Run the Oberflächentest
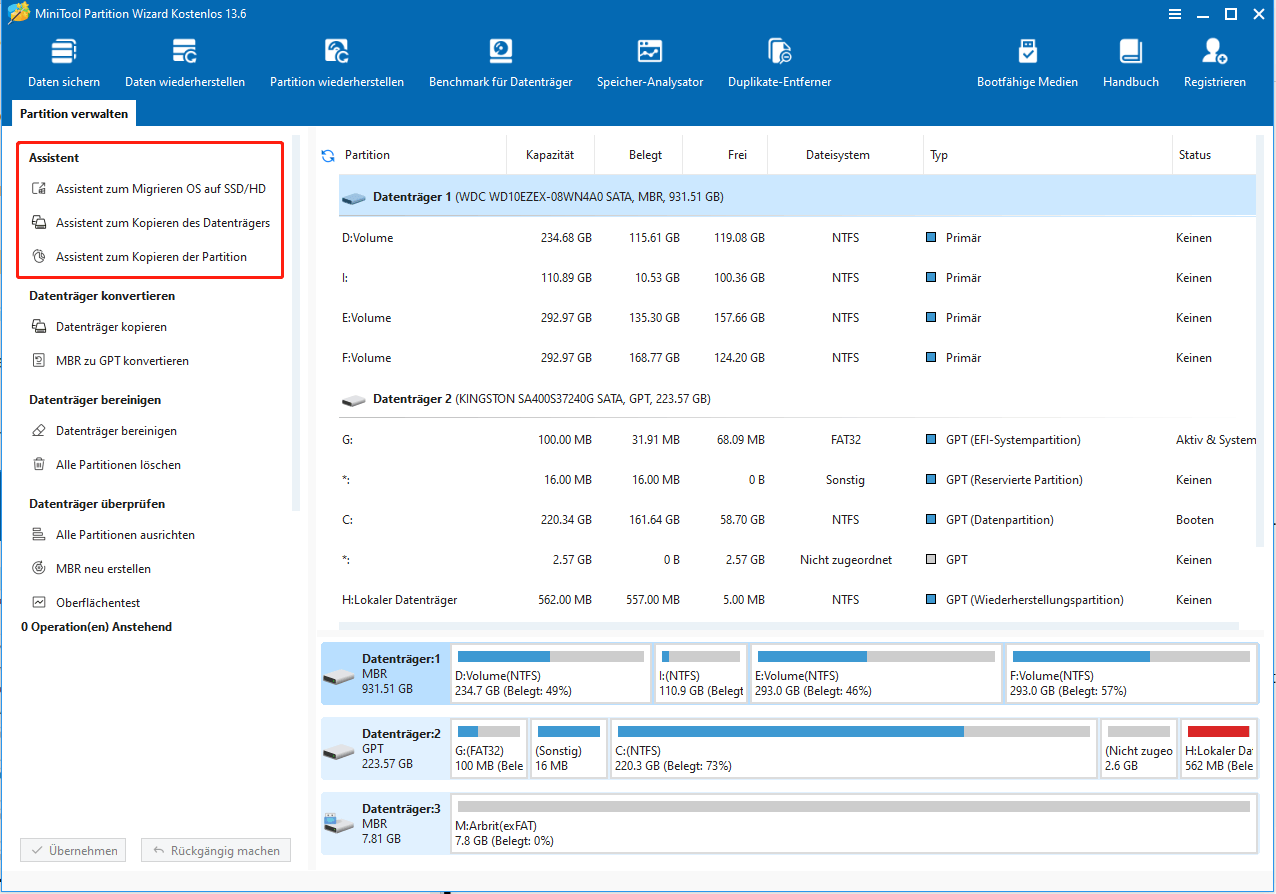 point(87,602)
